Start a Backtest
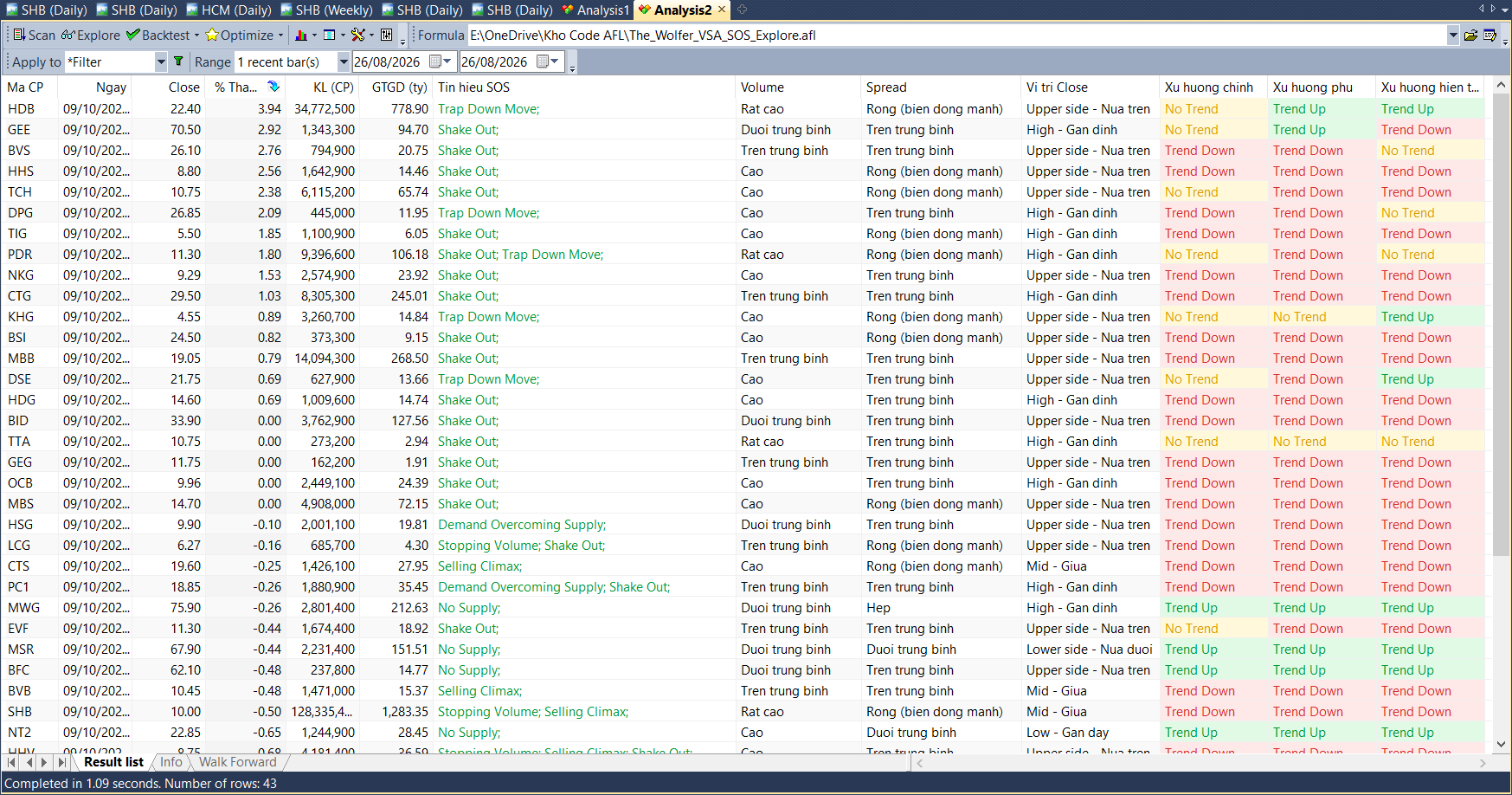The image size is (1512, 795). tap(158, 36)
